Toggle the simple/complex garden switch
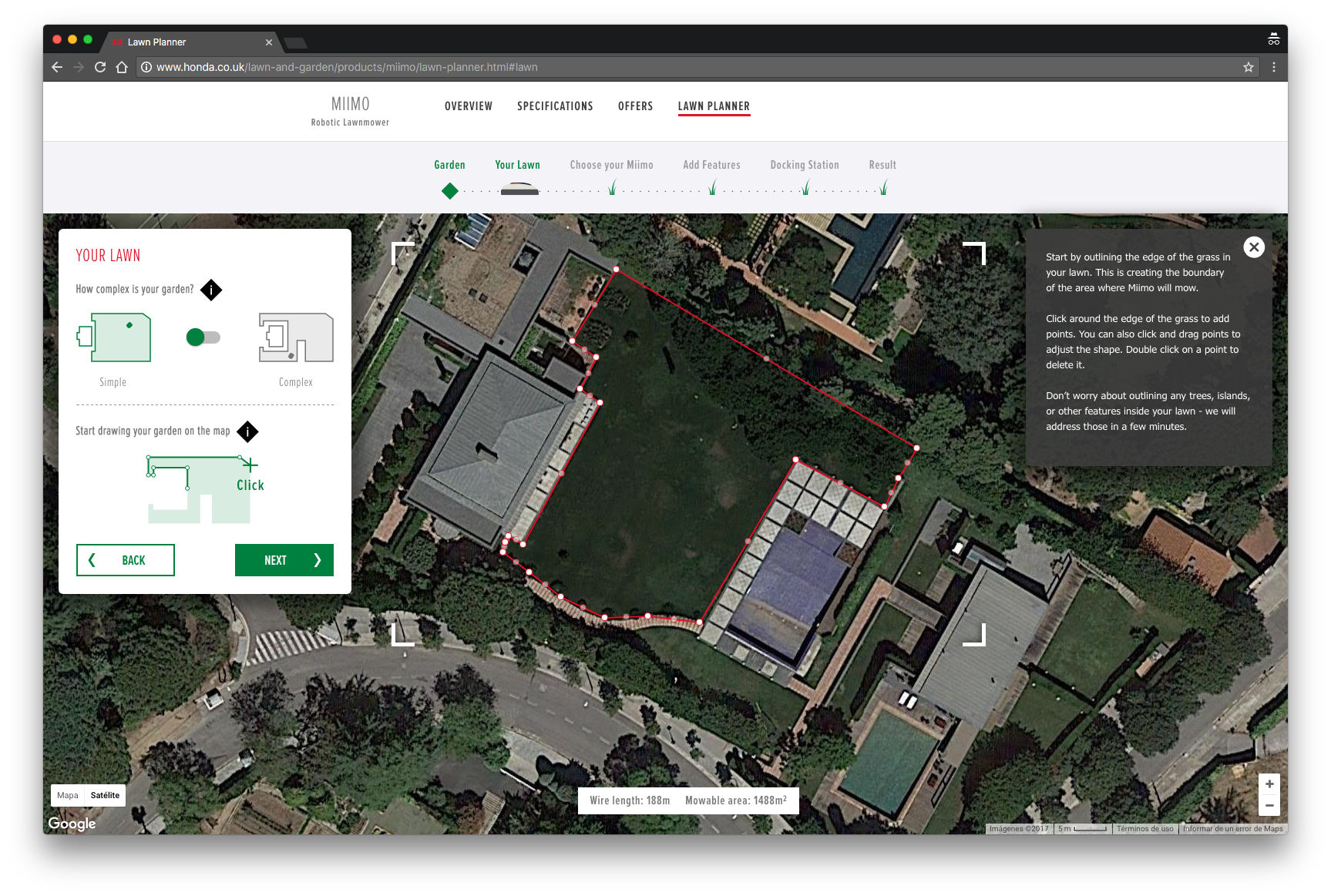Screen dimensions: 1331x896 203,337
